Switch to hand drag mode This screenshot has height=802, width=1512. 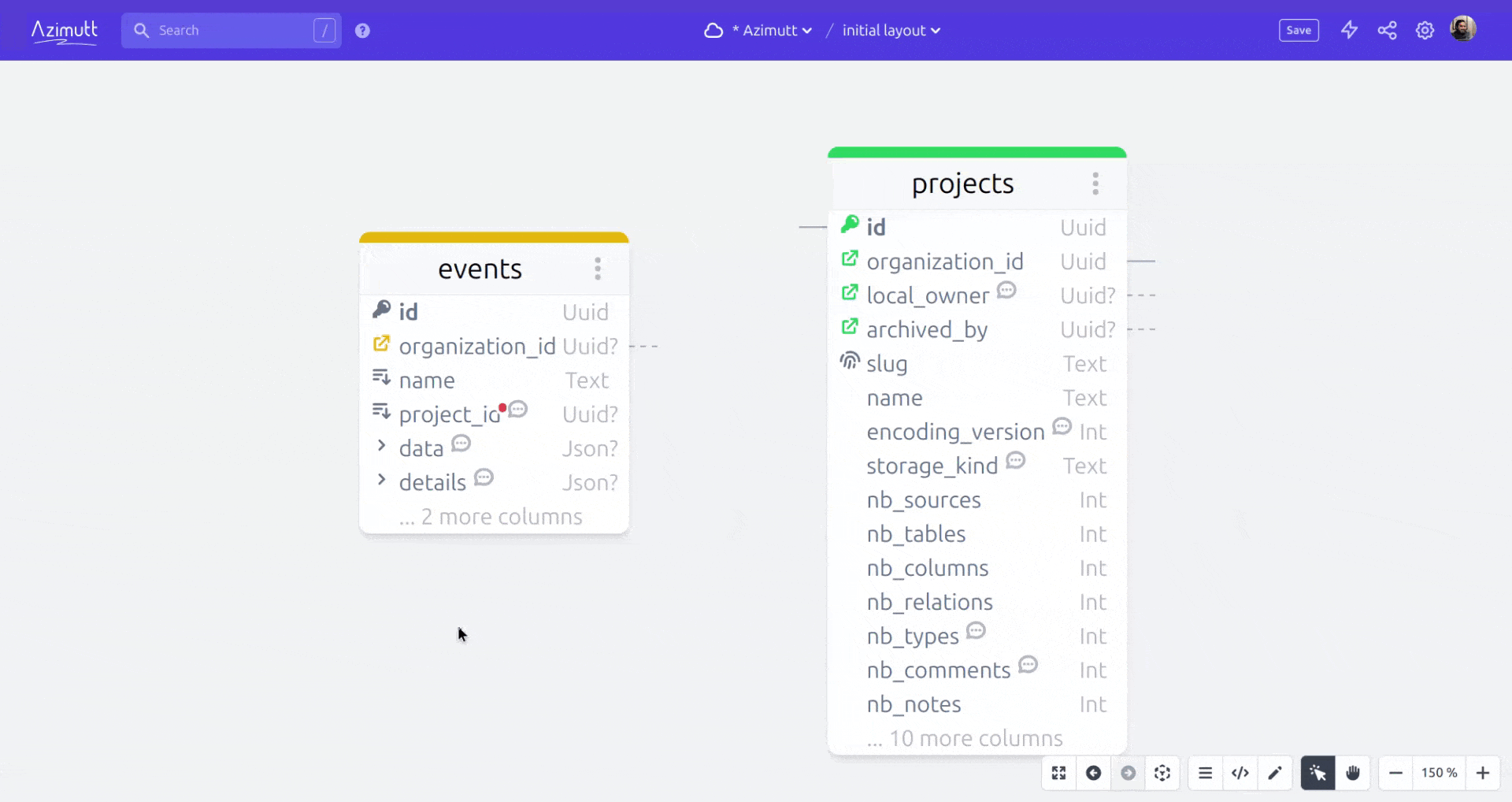pyautogui.click(x=1352, y=773)
